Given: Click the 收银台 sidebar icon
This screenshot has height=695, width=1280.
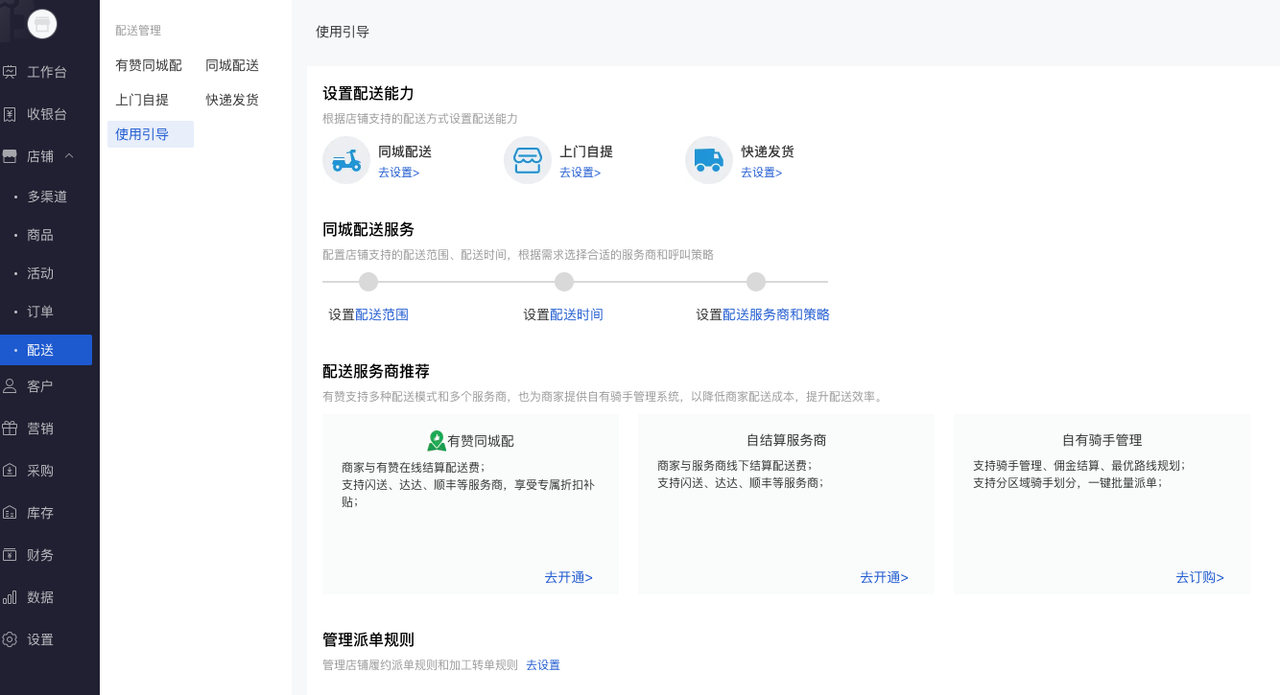Looking at the screenshot, I should pyautogui.click(x=10, y=114).
